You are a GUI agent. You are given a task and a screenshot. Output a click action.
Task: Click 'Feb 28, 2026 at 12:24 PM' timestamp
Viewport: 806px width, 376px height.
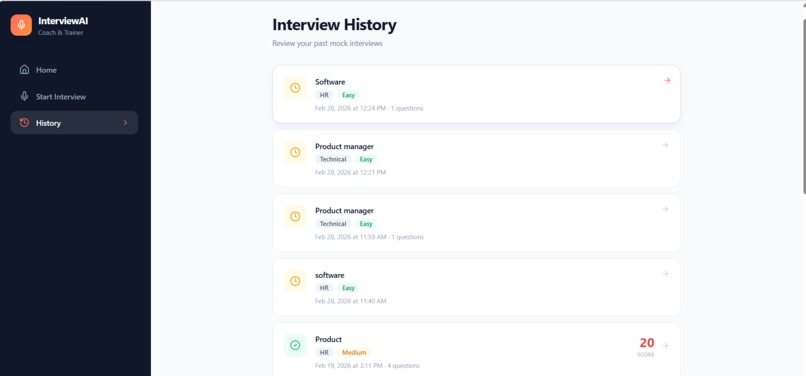tap(351, 109)
